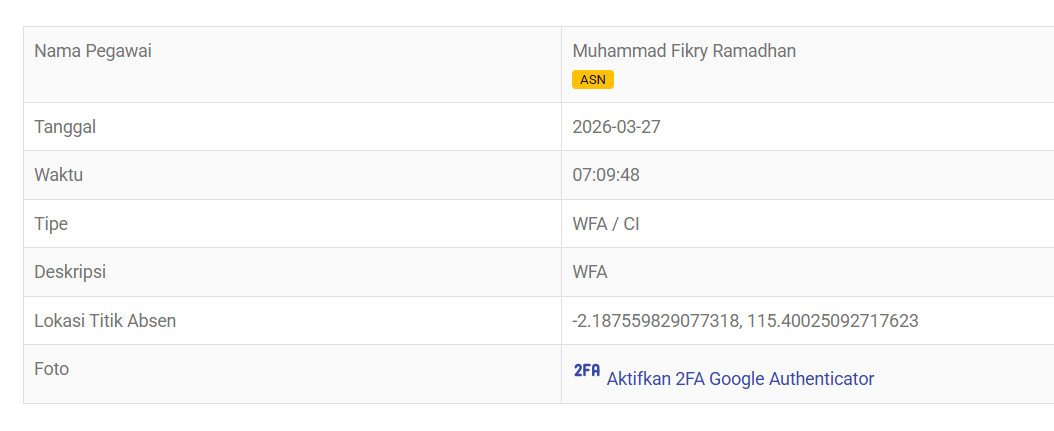Click CI in the Tipe value
Image resolution: width=1054 pixels, height=431 pixels.
click(631, 224)
